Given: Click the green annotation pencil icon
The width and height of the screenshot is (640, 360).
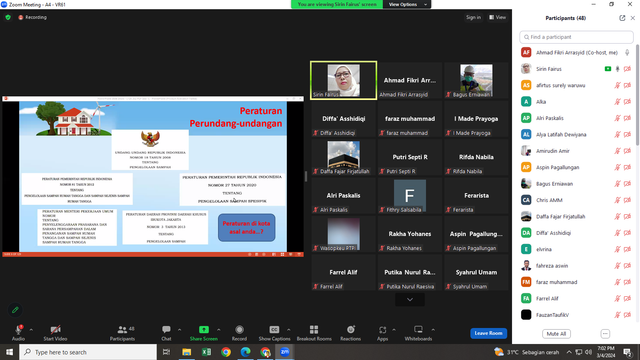Looking at the screenshot, I should pyautogui.click(x=15, y=310).
